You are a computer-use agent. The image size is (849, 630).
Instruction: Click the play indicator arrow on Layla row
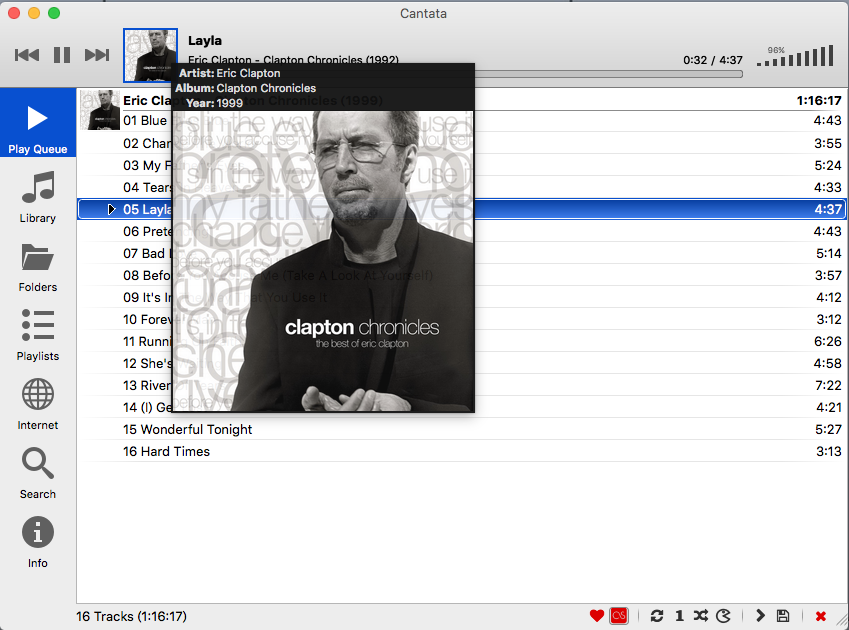coord(111,209)
